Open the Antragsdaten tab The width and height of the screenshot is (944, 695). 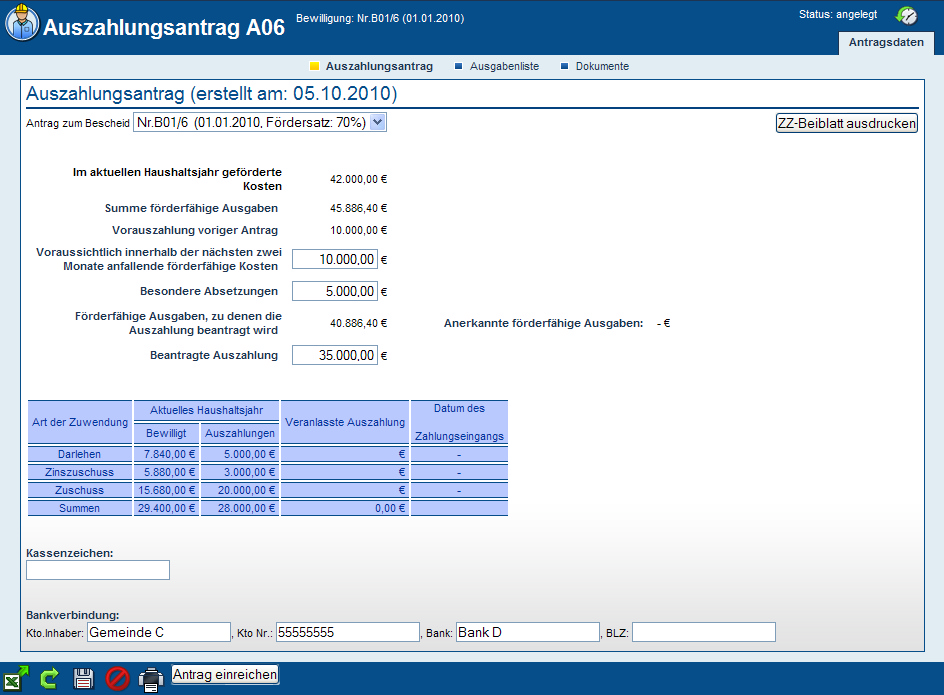click(x=886, y=42)
